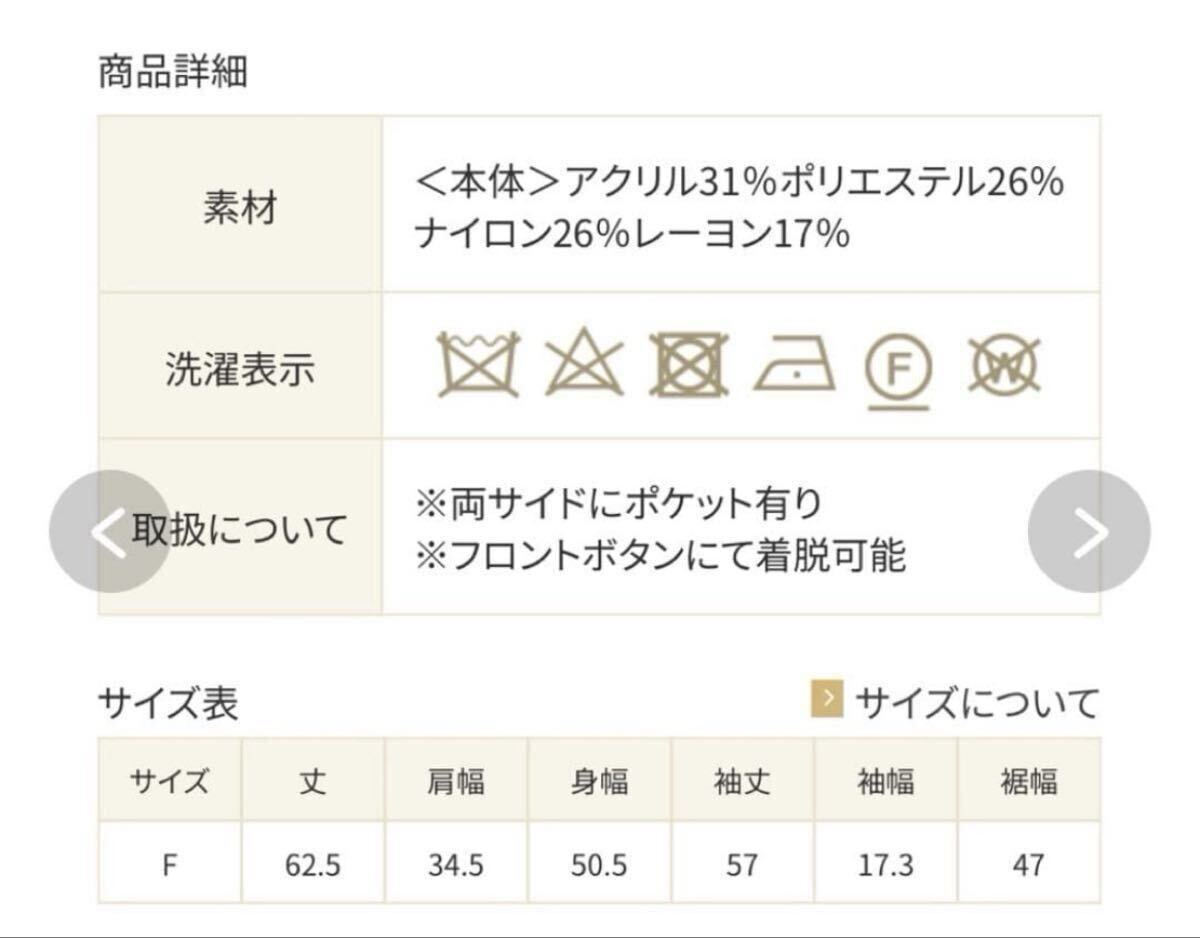Image resolution: width=1200 pixels, height=938 pixels.
Task: Click the 肩幅 column header
Action: [456, 781]
